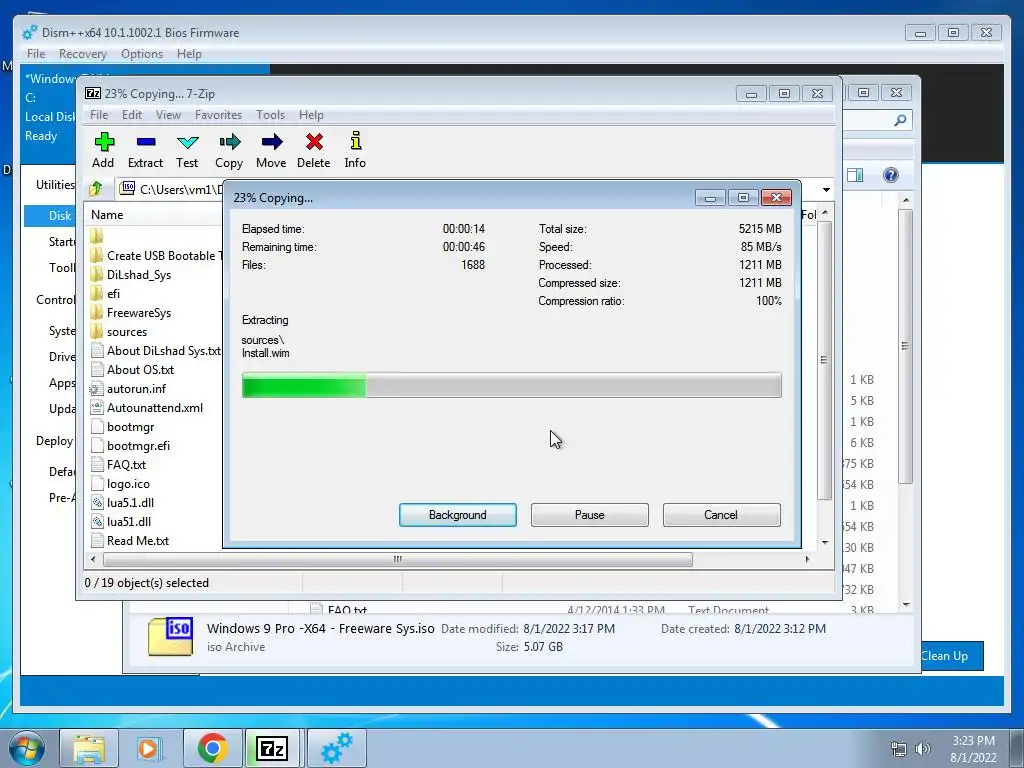
Task: Switch to Dism++ taskbar button
Action: click(x=336, y=748)
